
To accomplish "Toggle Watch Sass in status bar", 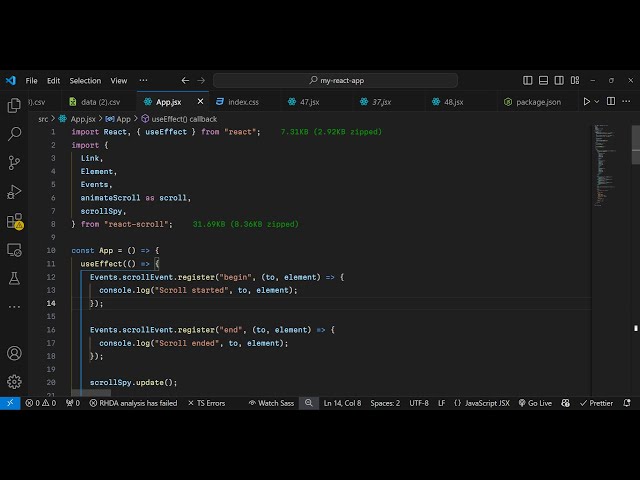I will 270,403.
